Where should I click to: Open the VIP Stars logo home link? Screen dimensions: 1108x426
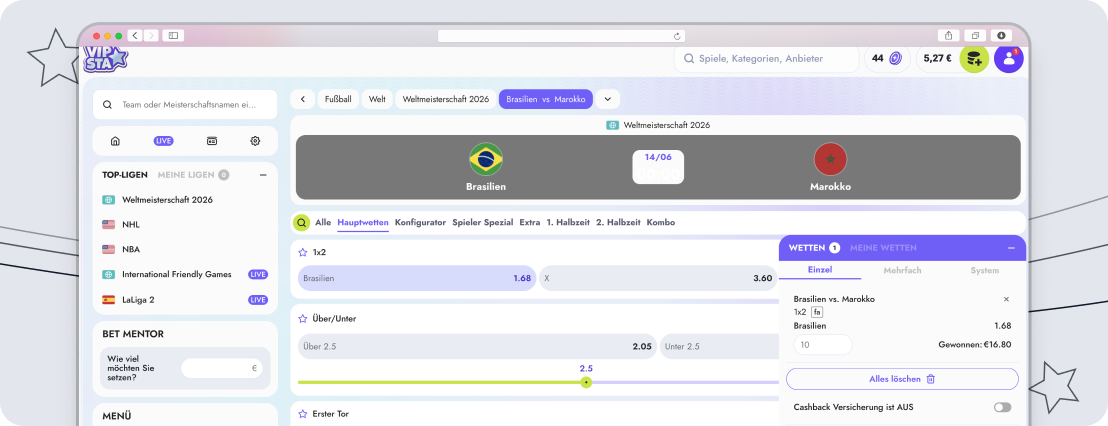coord(105,59)
